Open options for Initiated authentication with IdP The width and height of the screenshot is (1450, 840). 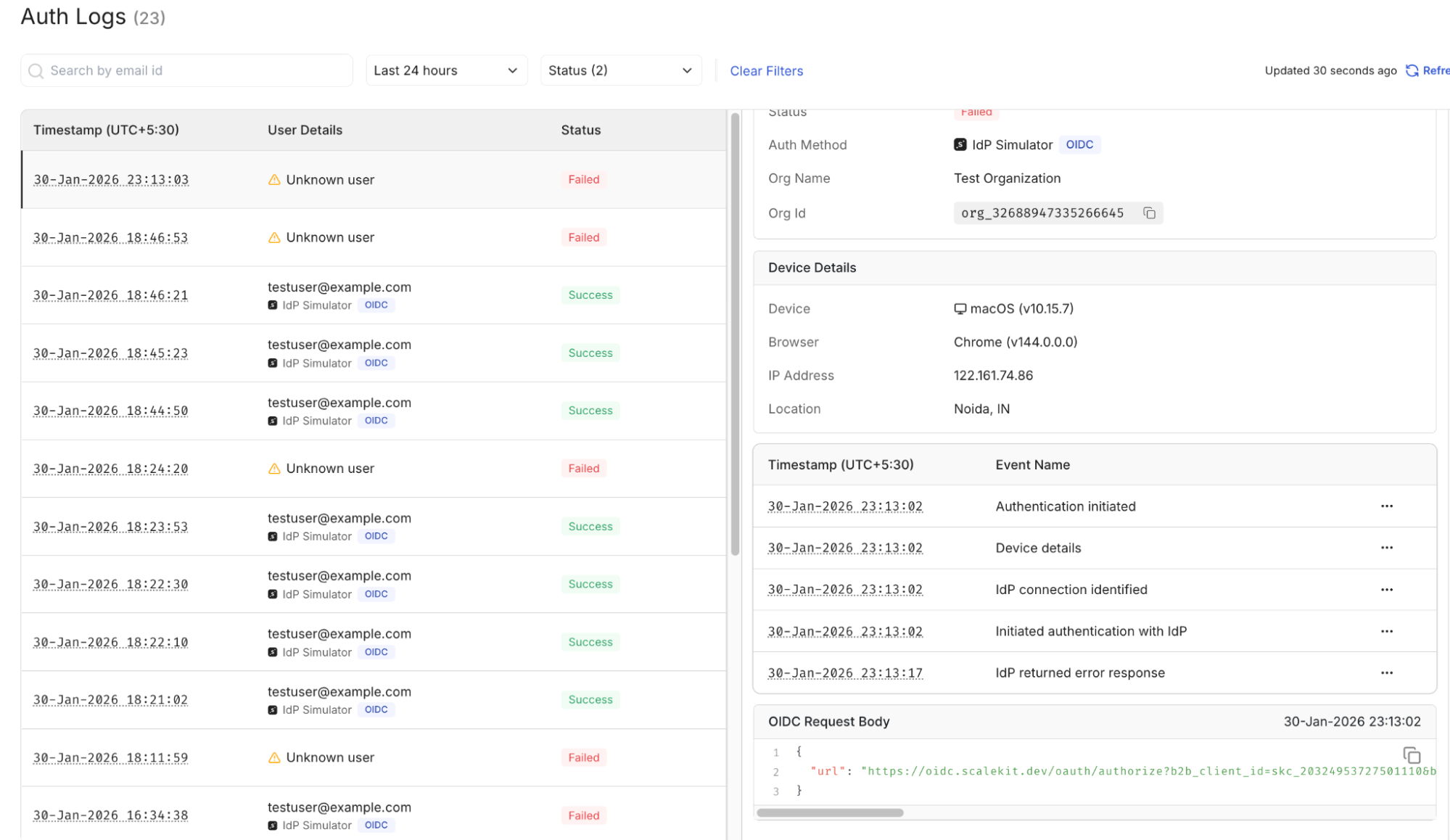click(x=1386, y=631)
